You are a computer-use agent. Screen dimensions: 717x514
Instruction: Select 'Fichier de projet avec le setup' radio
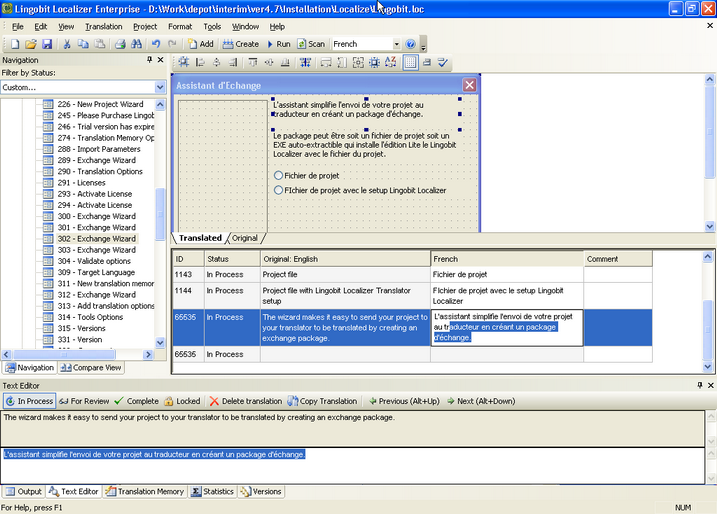279,190
